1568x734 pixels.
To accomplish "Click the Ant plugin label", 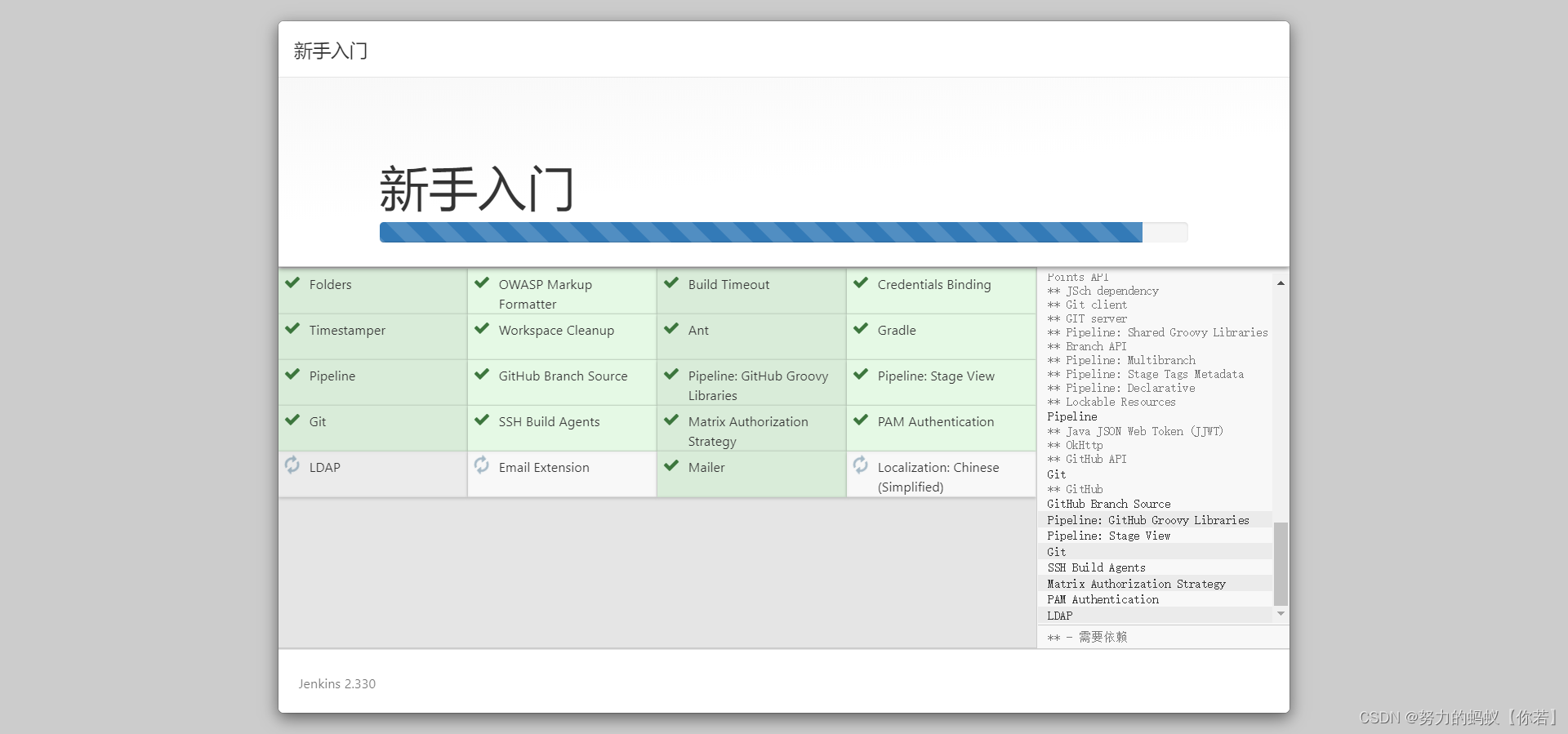I will pyautogui.click(x=698, y=330).
